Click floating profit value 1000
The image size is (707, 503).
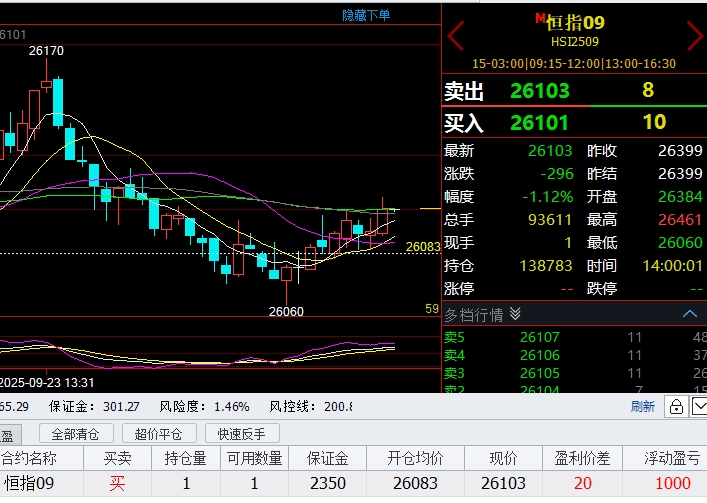coord(673,484)
